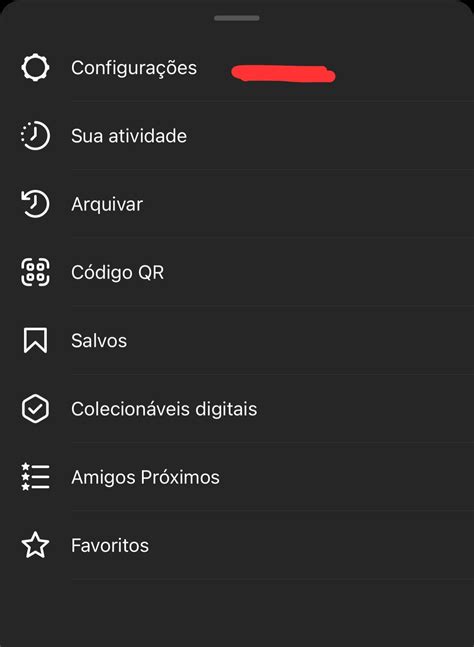The image size is (474, 647).
Task: Open the Amigos Próximos text label
Action: [x=145, y=477]
